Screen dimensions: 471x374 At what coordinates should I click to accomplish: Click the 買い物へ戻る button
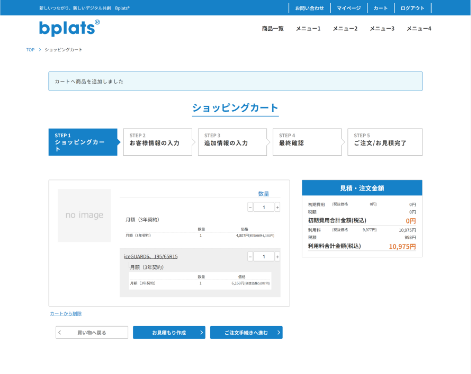pos(92,333)
